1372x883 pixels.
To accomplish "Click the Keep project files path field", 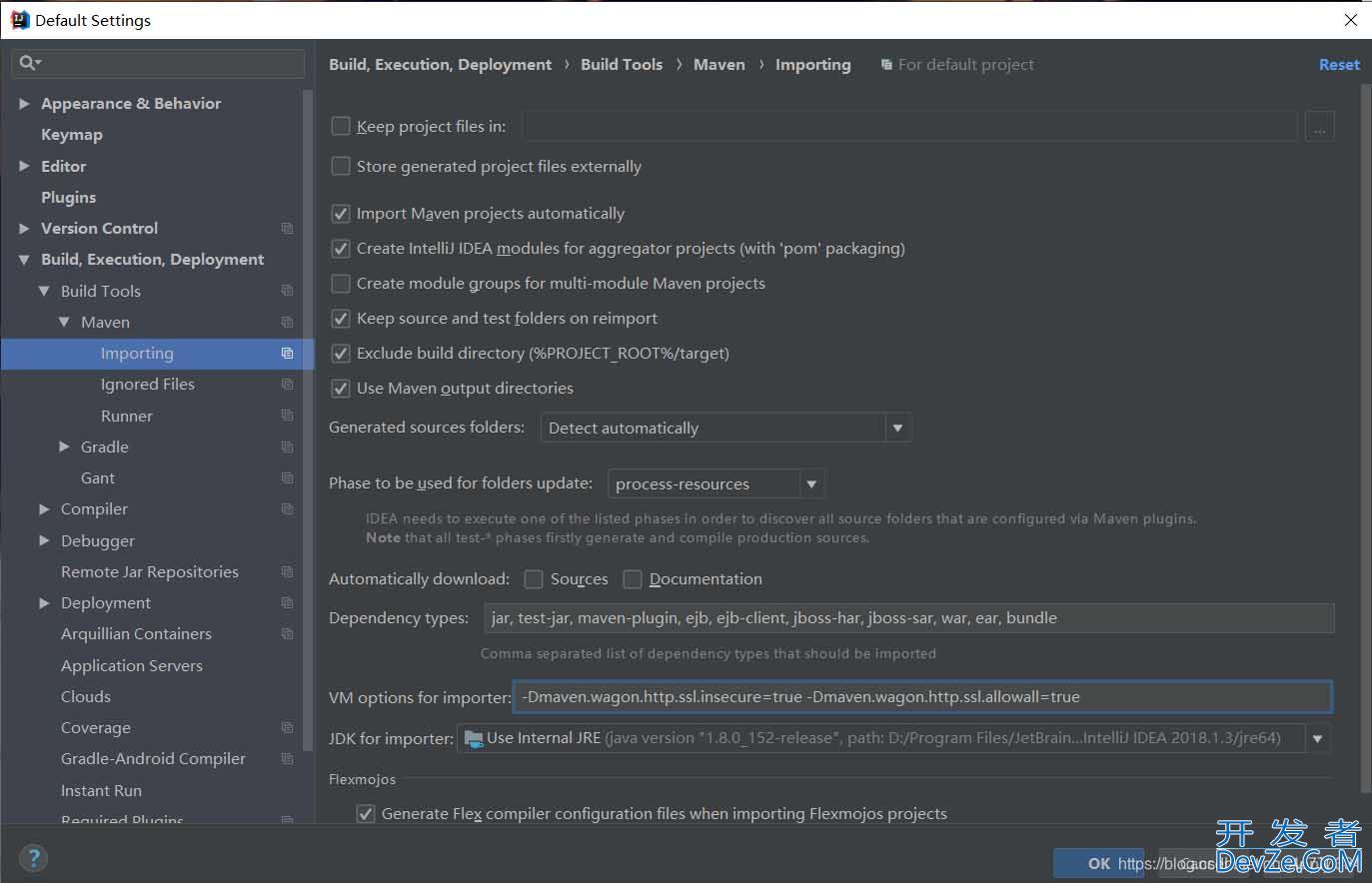I will pyautogui.click(x=909, y=127).
